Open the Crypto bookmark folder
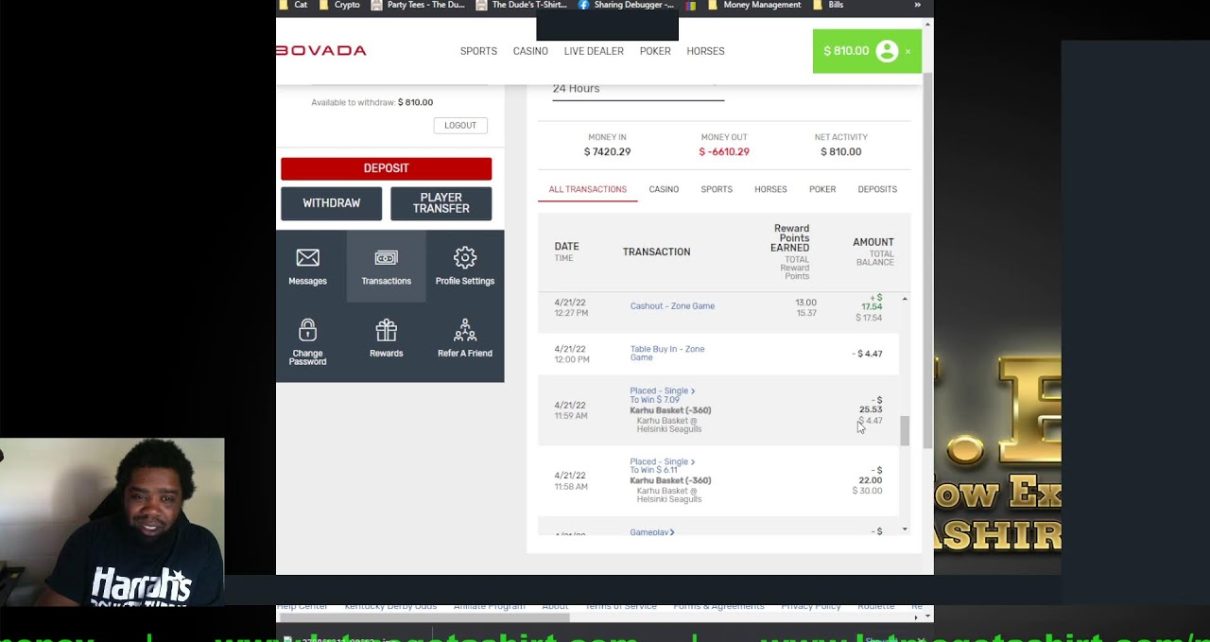 click(339, 5)
